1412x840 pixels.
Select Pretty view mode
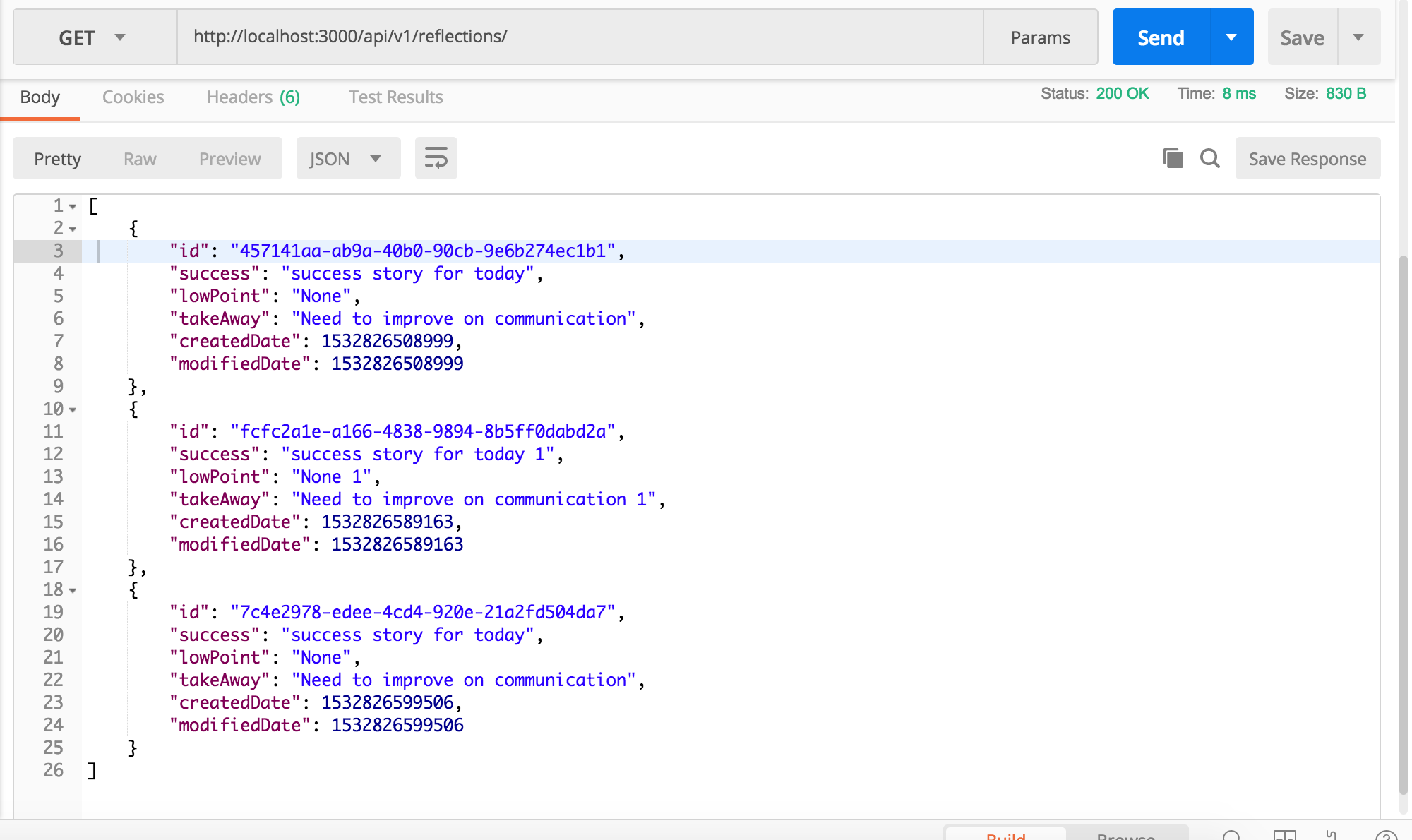point(58,159)
